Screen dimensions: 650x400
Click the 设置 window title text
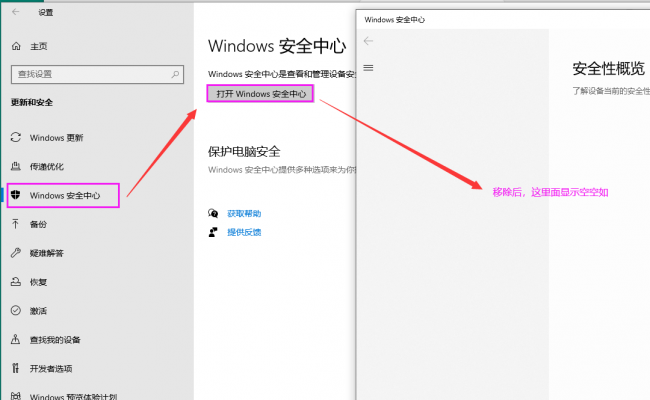46,12
